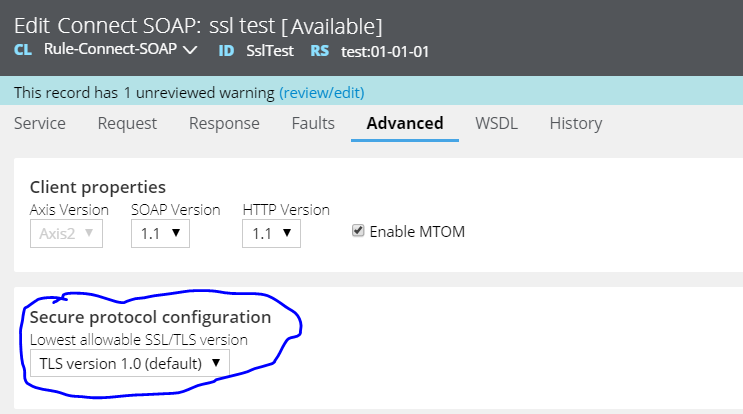Click the ID label icon
The width and height of the screenshot is (743, 414).
tap(226, 51)
